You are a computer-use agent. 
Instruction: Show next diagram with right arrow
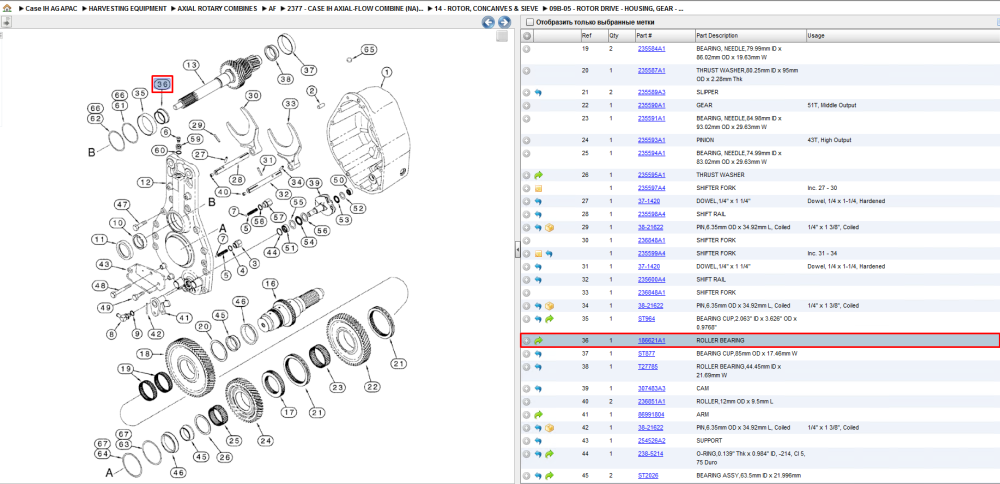click(x=504, y=22)
